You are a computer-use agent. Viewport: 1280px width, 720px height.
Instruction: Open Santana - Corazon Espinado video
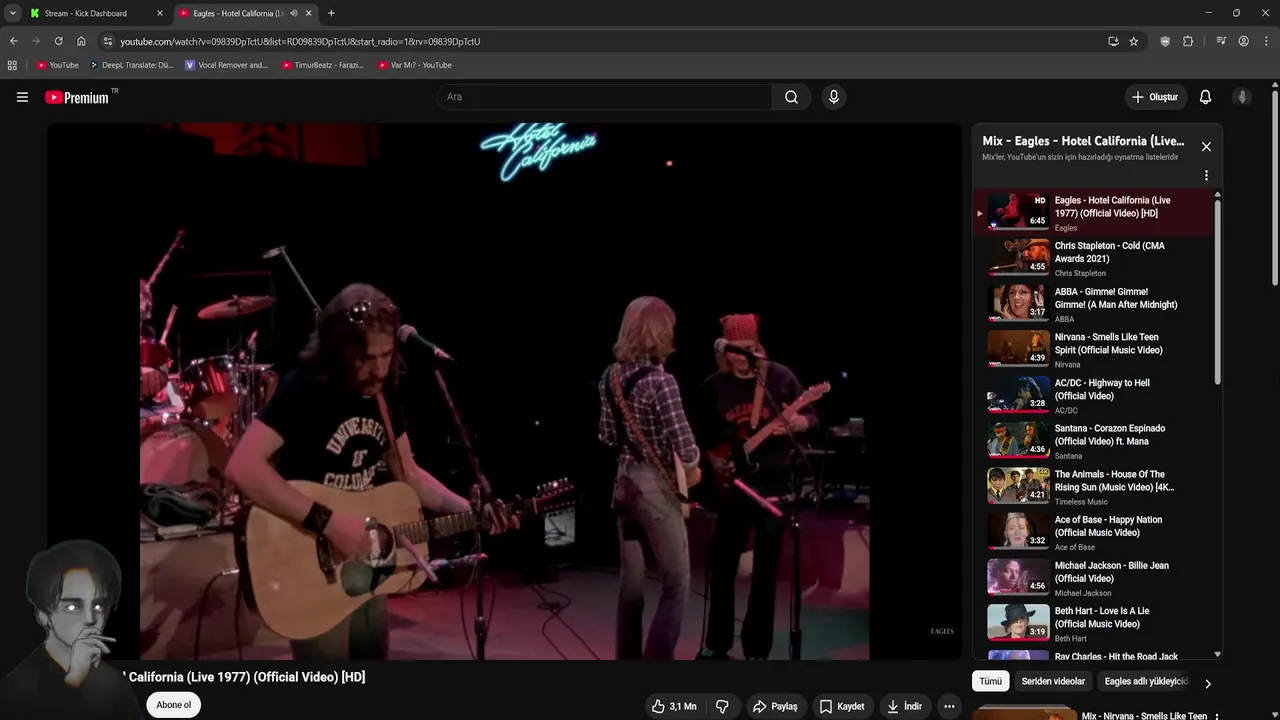(x=1095, y=440)
